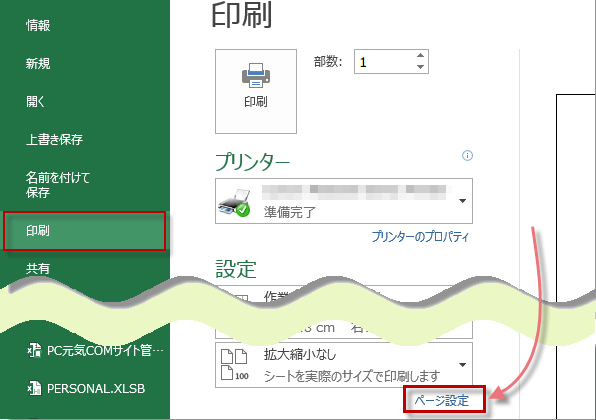Increase copies with the up spinner arrow
The image size is (596, 420).
click(x=420, y=55)
